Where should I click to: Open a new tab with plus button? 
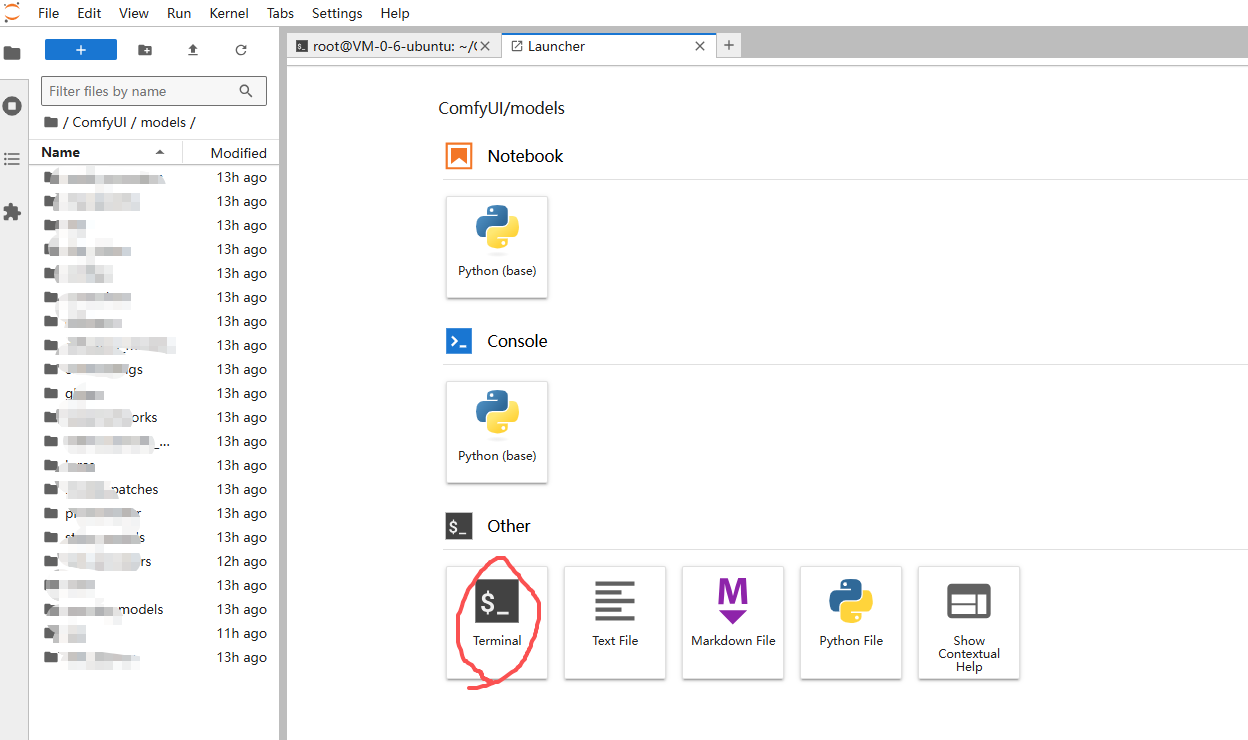pos(729,45)
